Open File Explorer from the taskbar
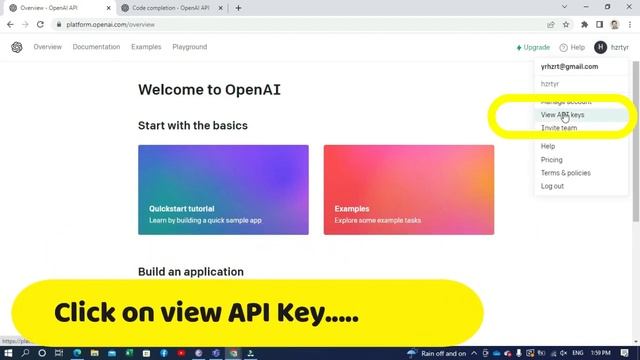 [x=94, y=353]
